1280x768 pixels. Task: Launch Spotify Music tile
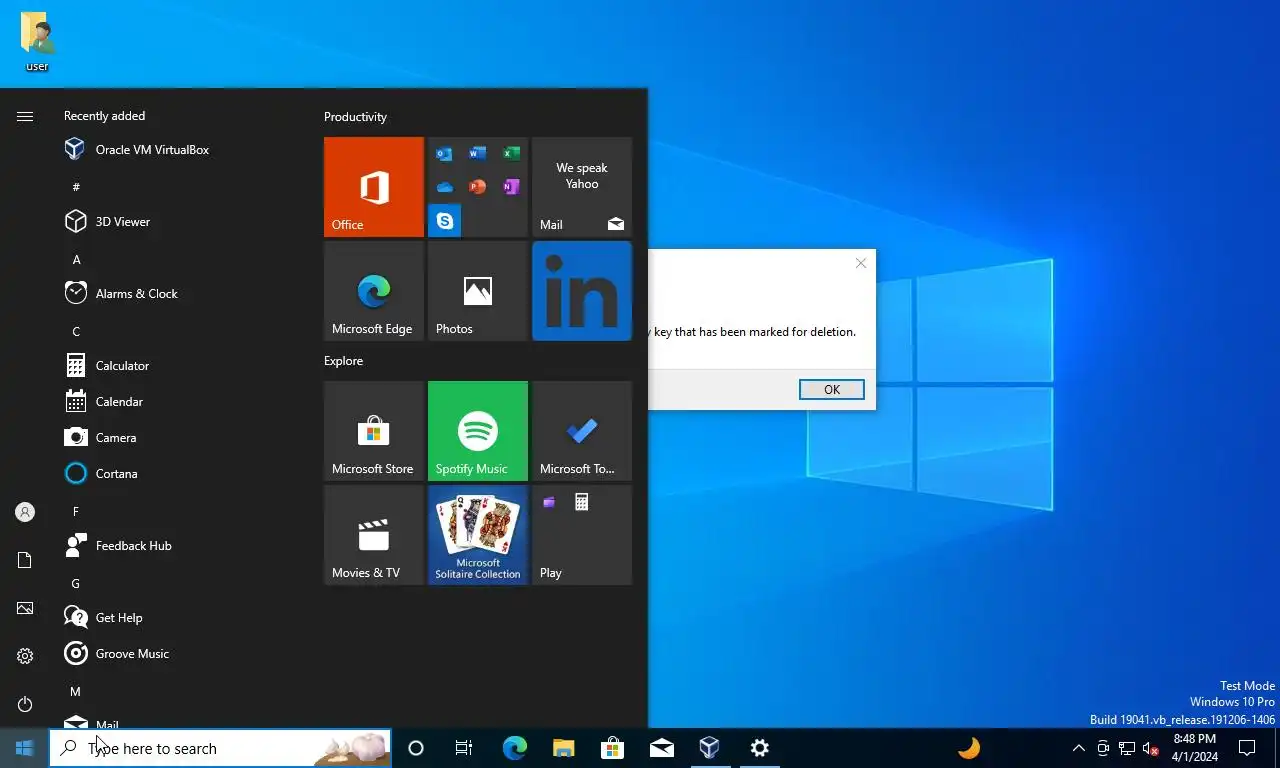tap(478, 431)
